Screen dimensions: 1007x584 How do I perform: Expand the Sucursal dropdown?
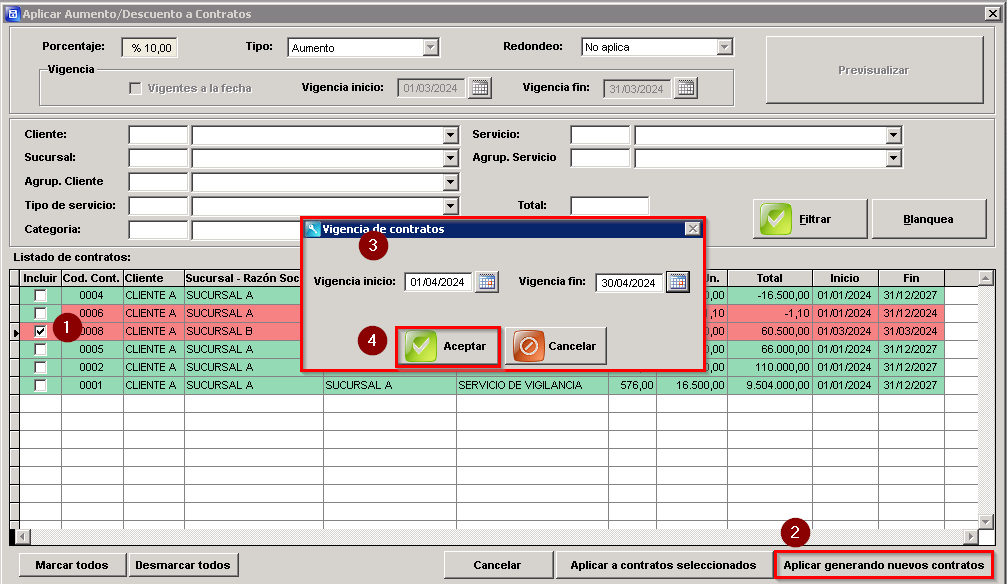[450, 158]
